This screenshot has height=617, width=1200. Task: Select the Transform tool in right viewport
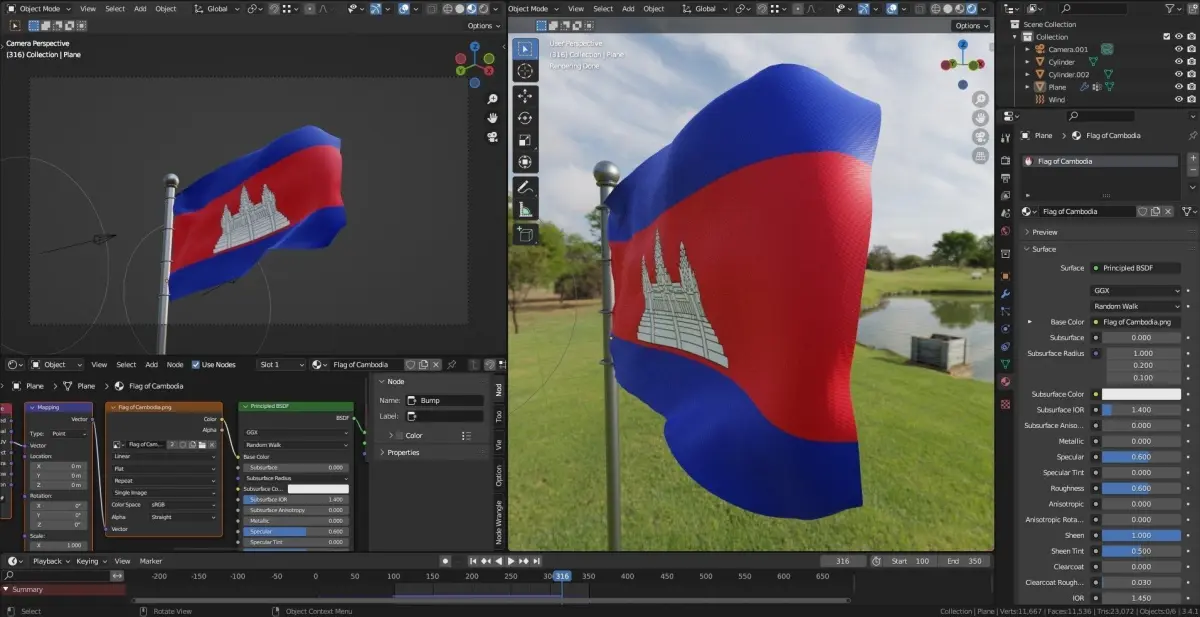tap(525, 162)
